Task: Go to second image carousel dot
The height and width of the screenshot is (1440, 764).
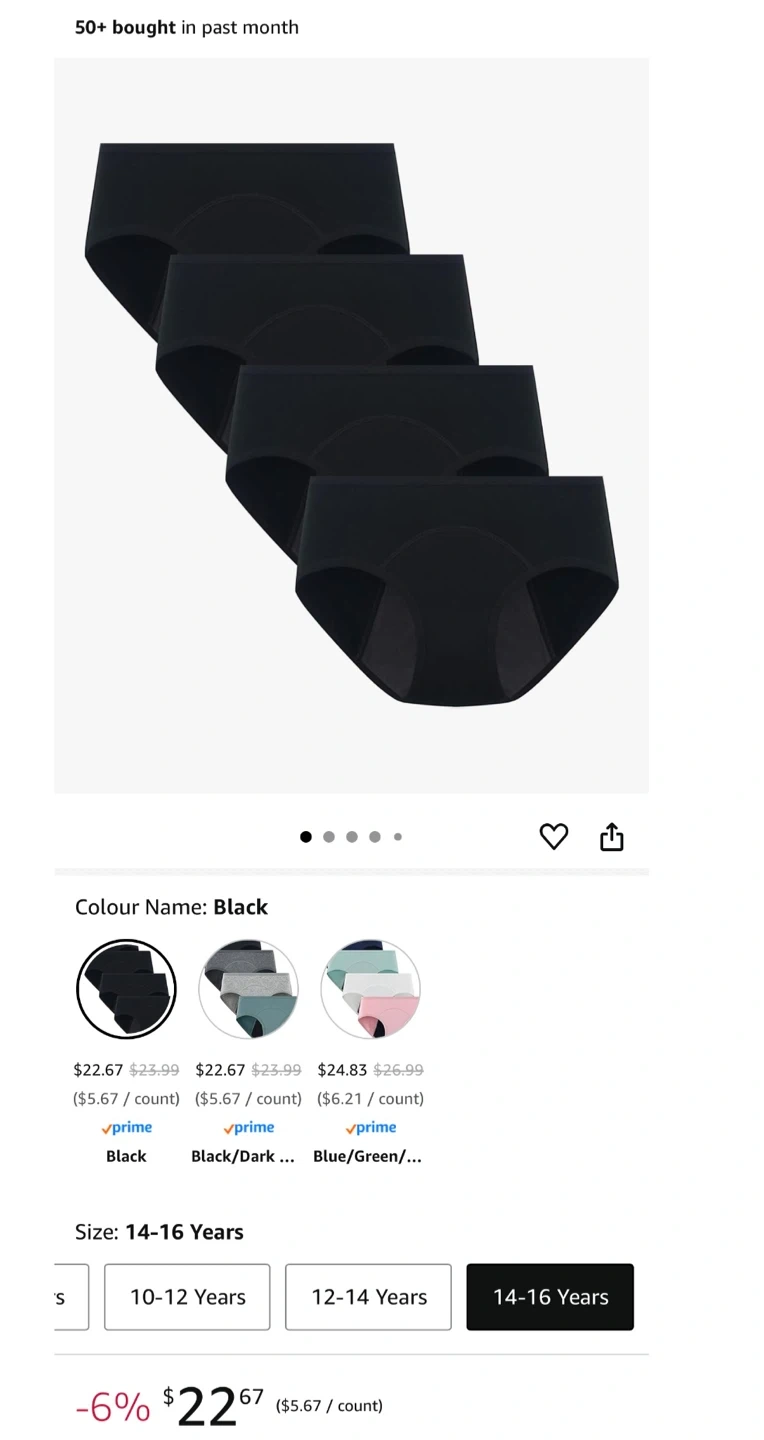Action: tap(329, 837)
